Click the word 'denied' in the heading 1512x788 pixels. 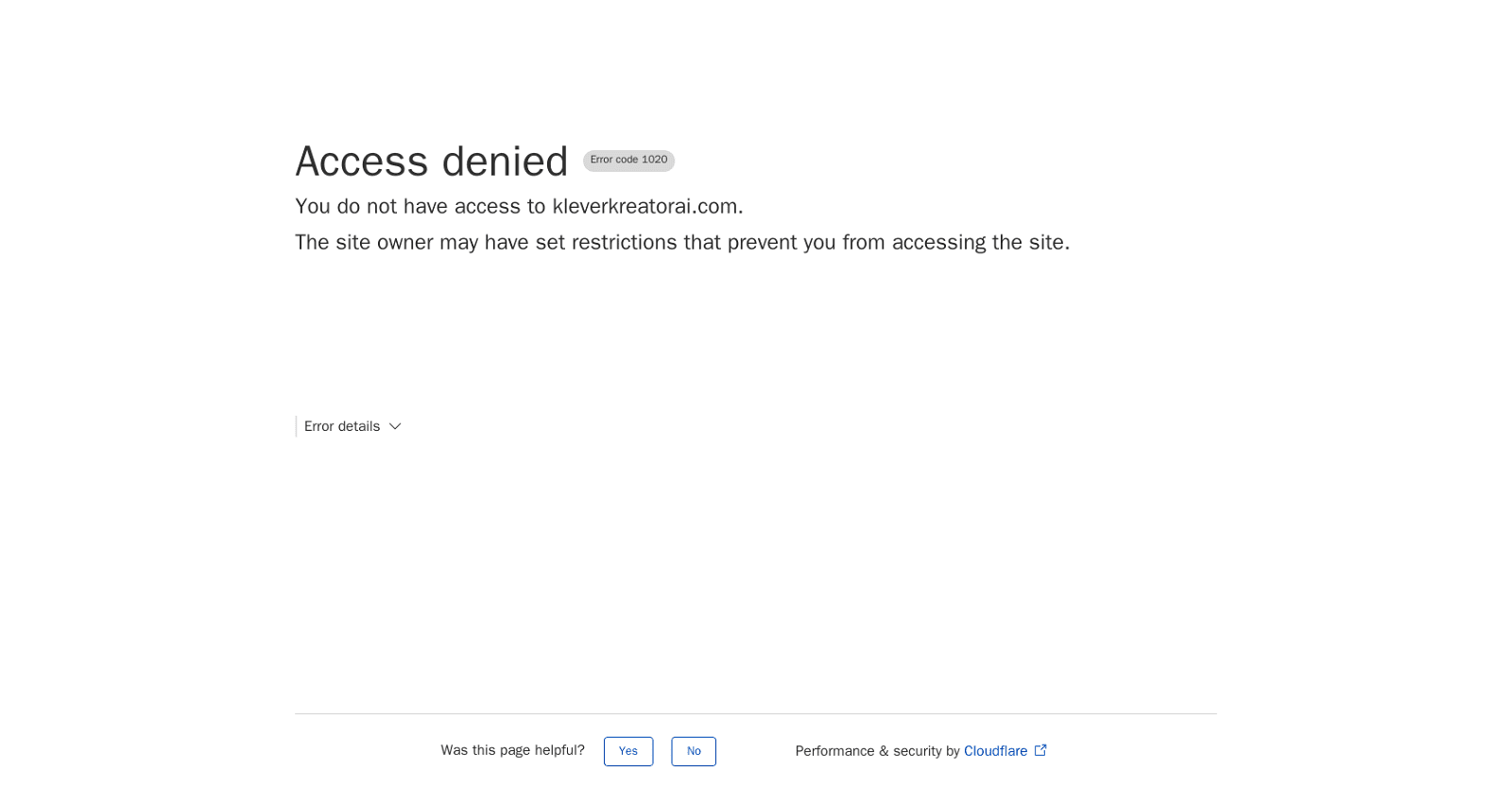[505, 162]
